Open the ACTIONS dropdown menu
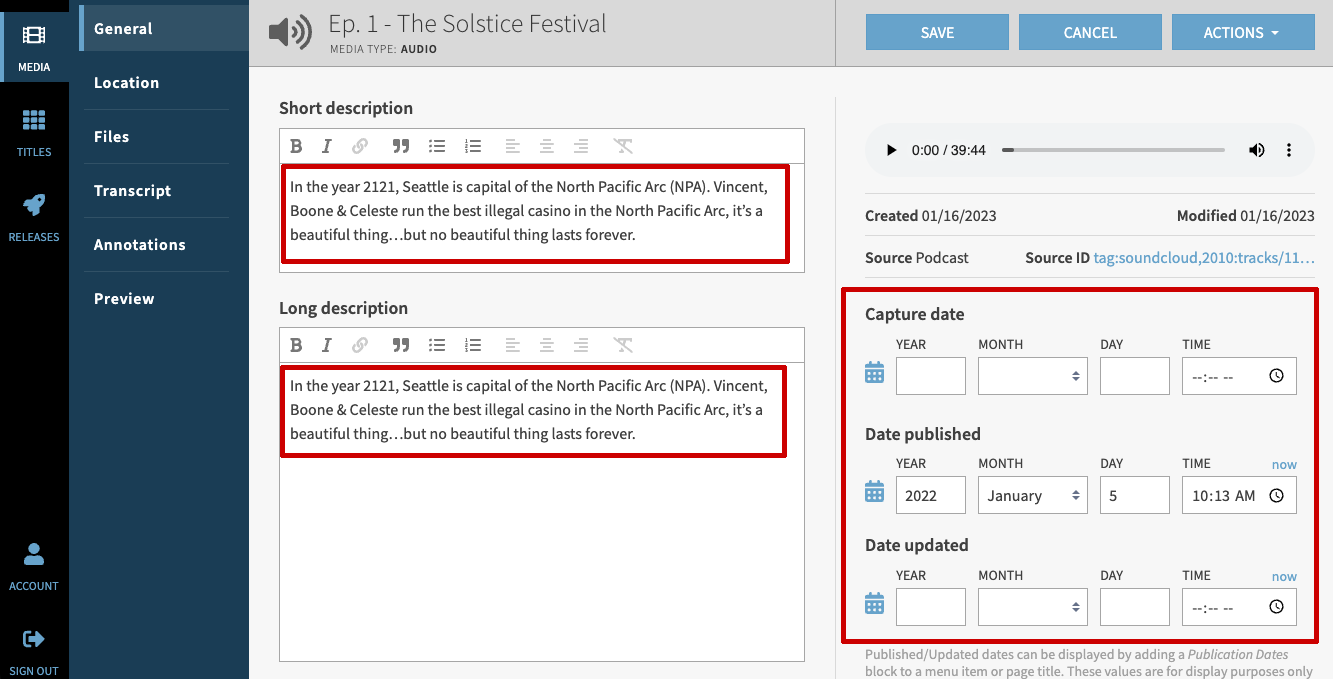Screen dimensions: 1333x679 point(1243,31)
